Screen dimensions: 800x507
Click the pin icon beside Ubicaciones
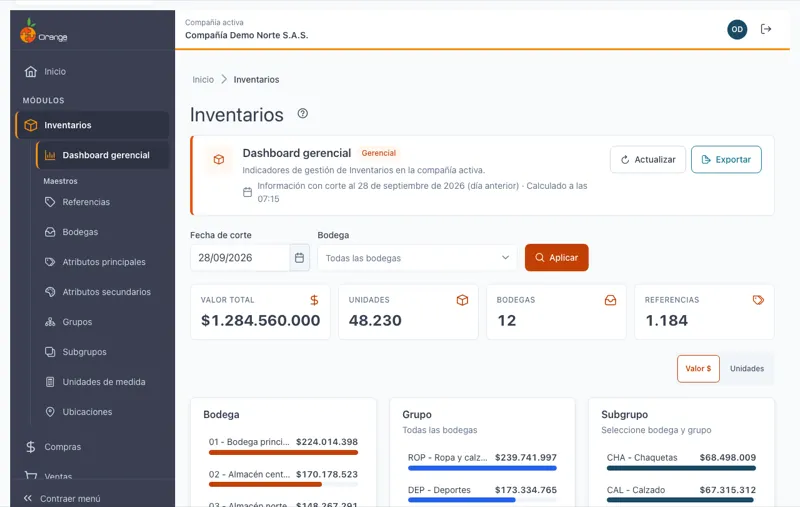(50, 412)
